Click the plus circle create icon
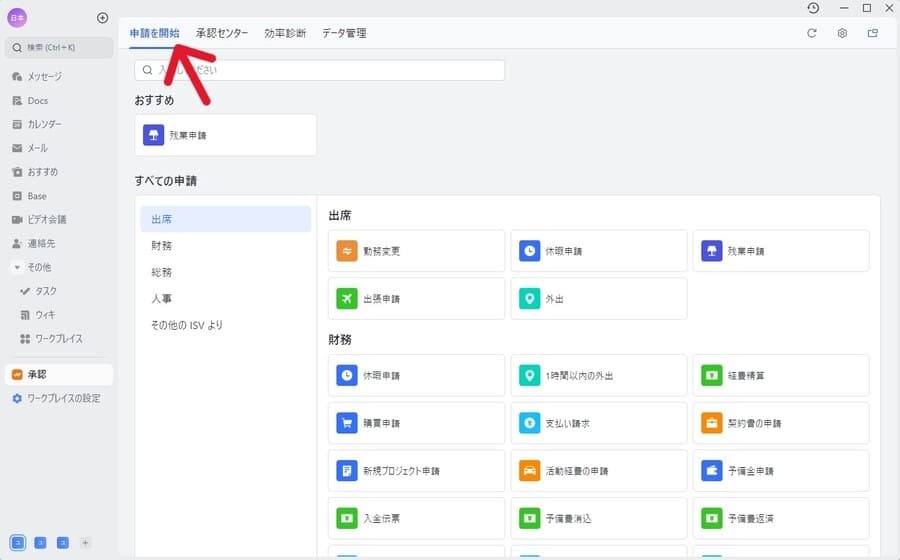Image resolution: width=900 pixels, height=560 pixels. (x=102, y=18)
